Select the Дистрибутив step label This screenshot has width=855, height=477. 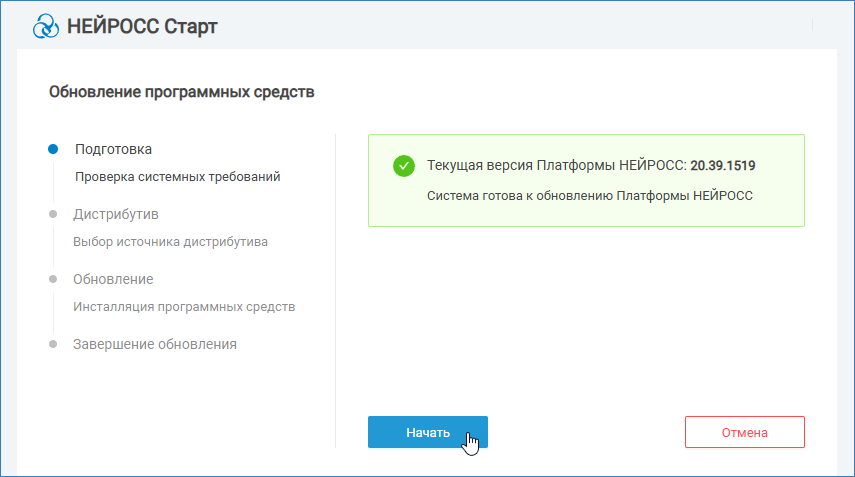pyautogui.click(x=116, y=214)
